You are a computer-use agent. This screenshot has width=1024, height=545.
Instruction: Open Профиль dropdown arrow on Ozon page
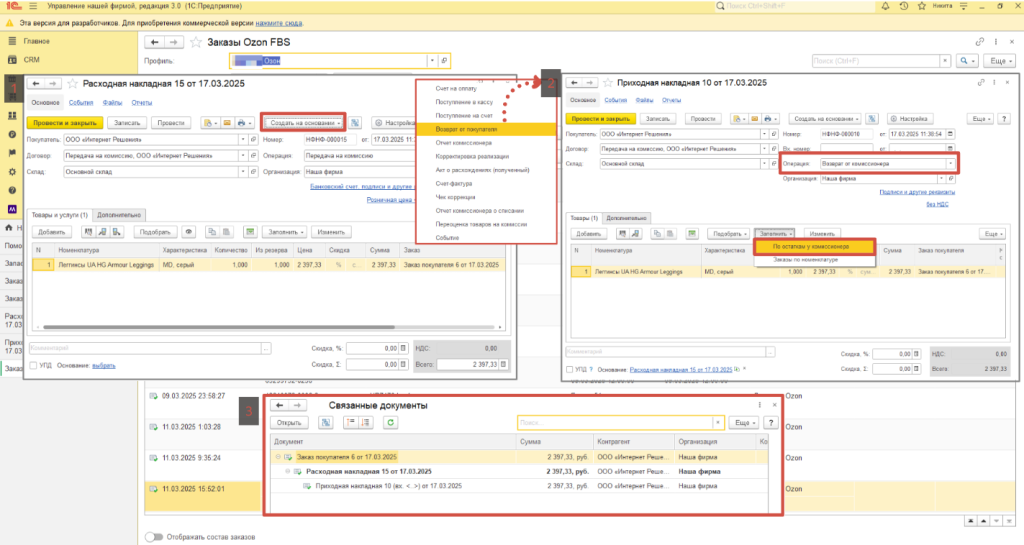[432, 61]
